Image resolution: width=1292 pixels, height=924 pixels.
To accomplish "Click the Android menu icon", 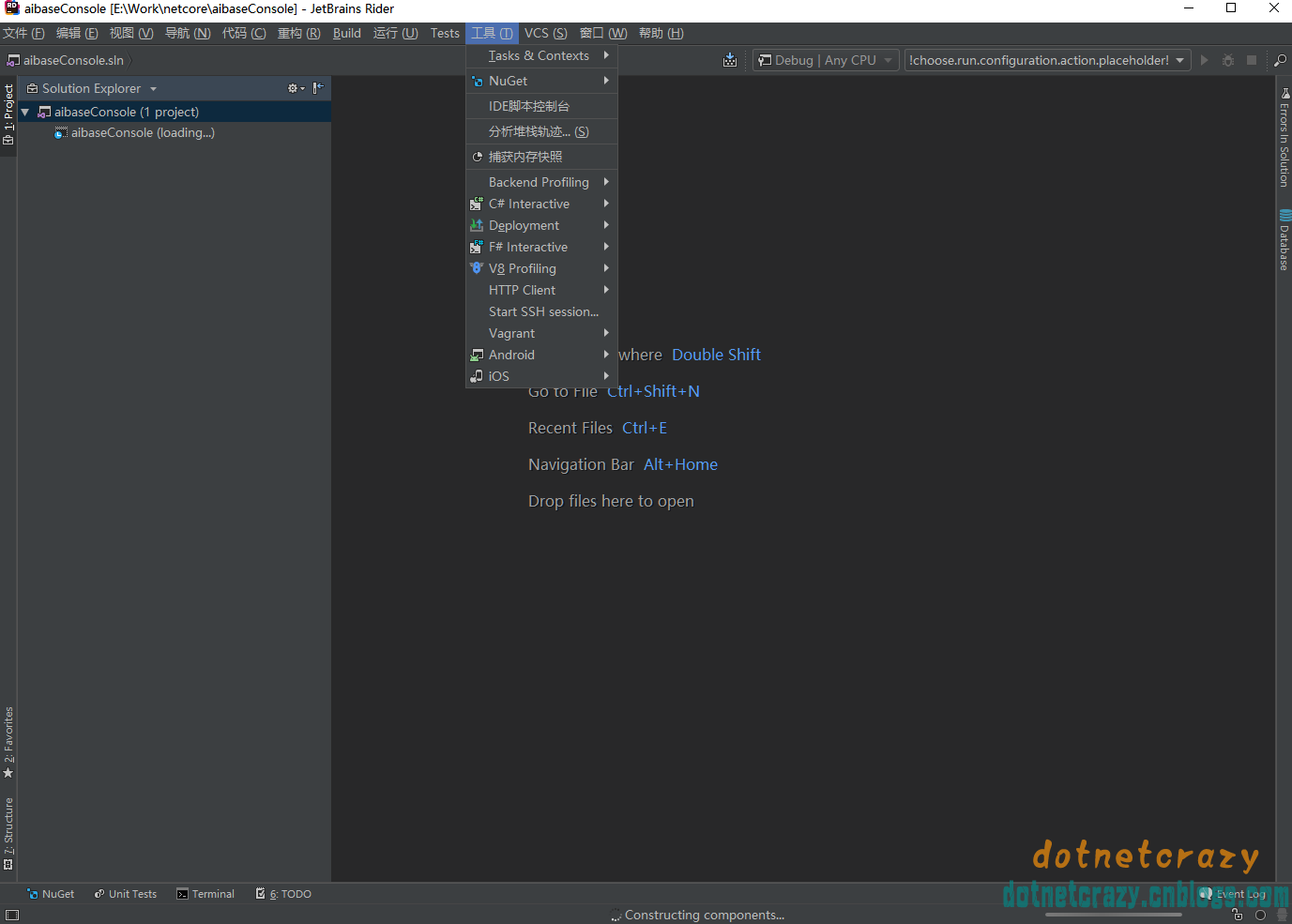I will (477, 355).
